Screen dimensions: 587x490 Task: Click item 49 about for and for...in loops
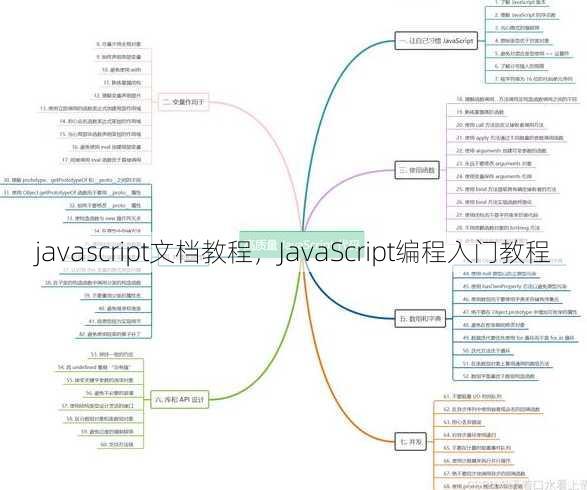tap(518, 338)
